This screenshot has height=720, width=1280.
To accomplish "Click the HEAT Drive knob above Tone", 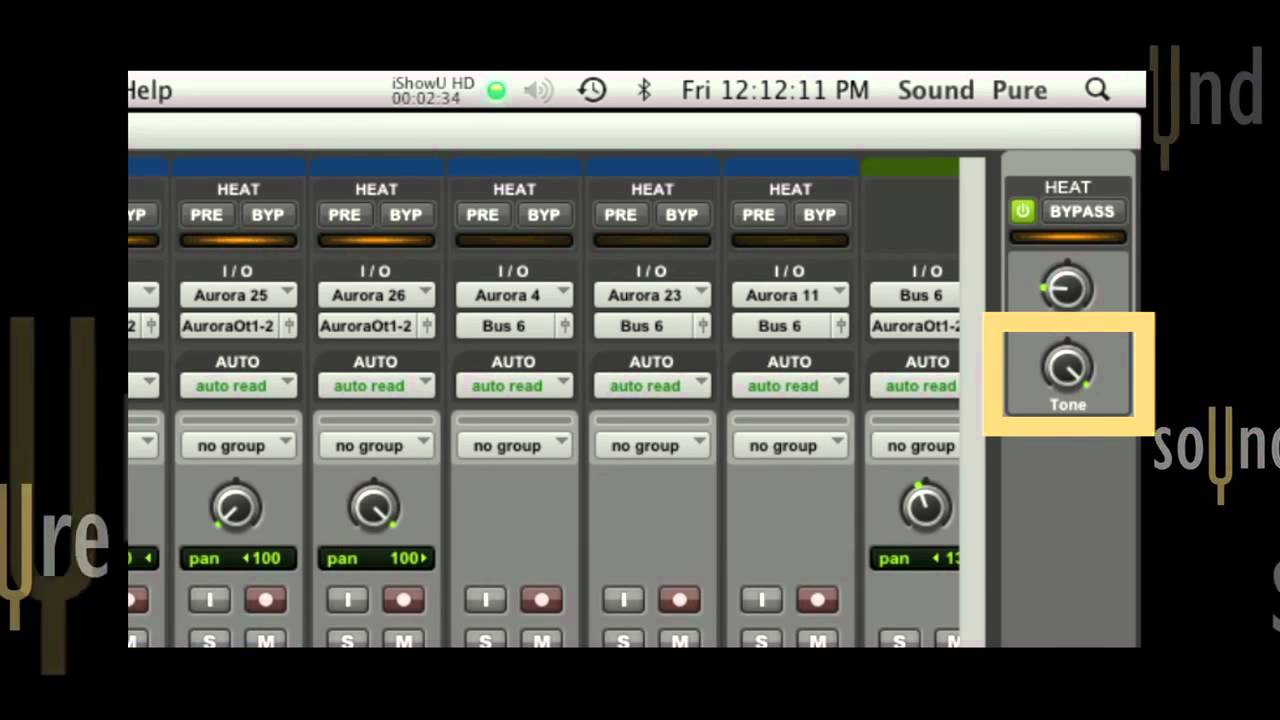I will tap(1067, 288).
